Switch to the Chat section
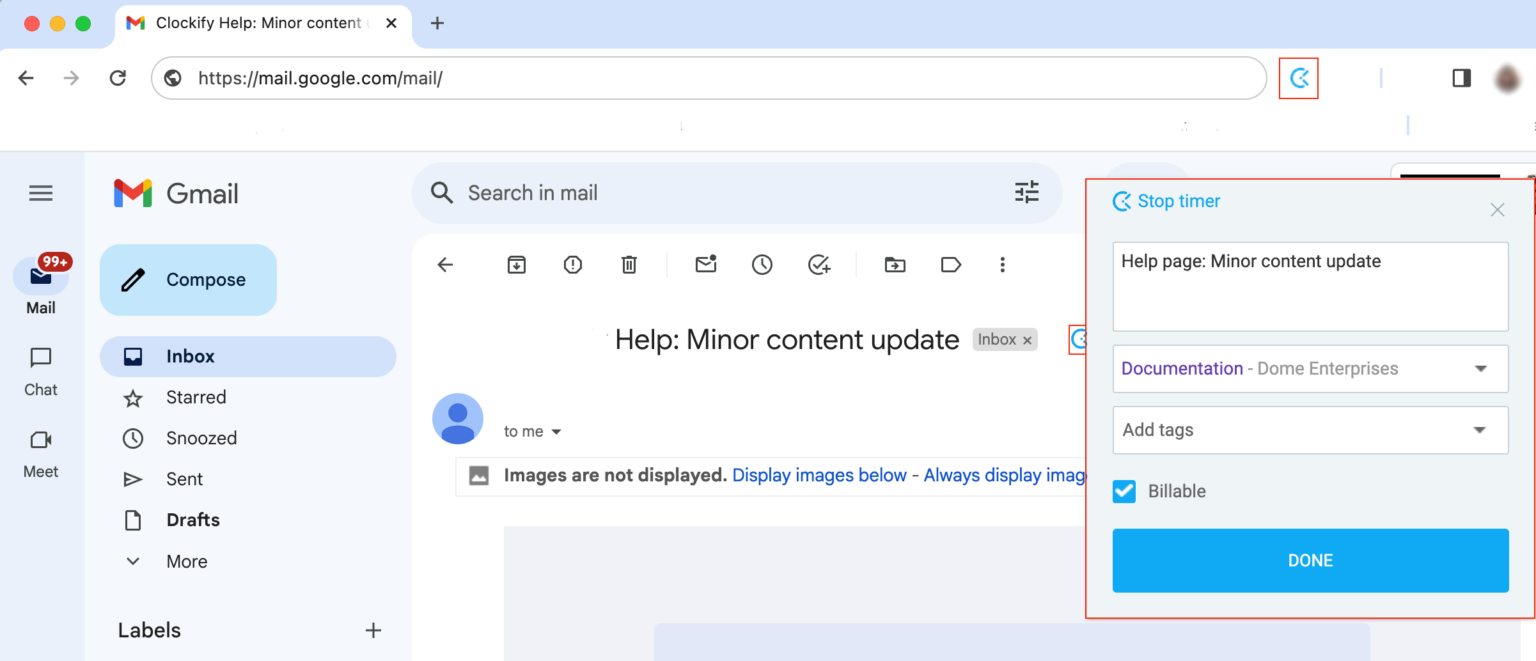The image size is (1536, 661). coord(40,370)
